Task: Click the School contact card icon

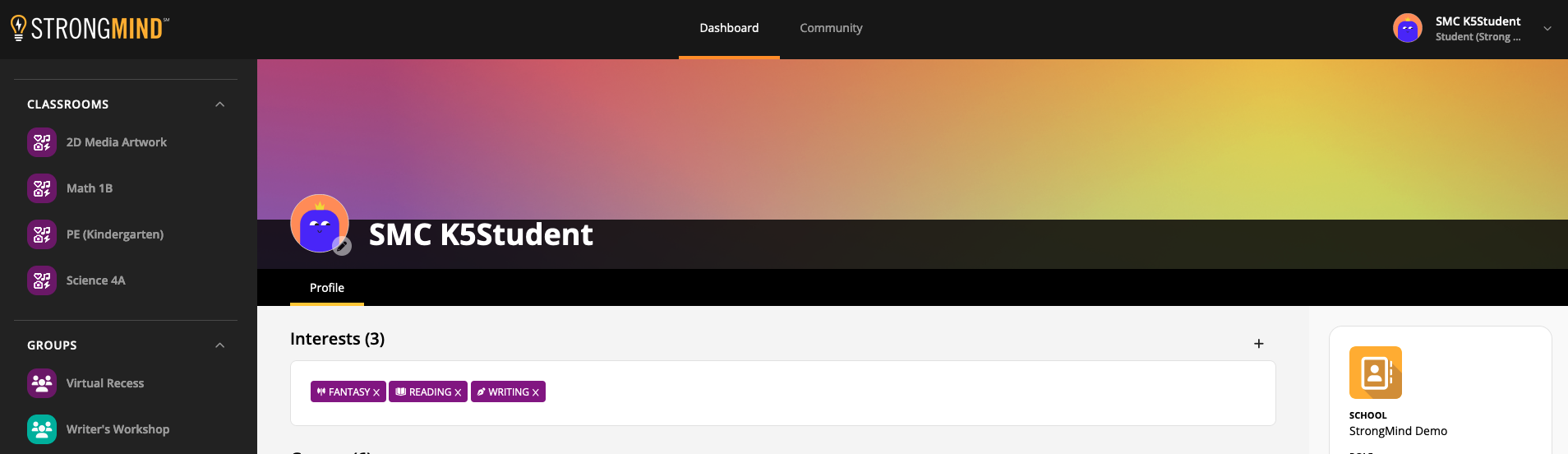Action: [x=1376, y=373]
